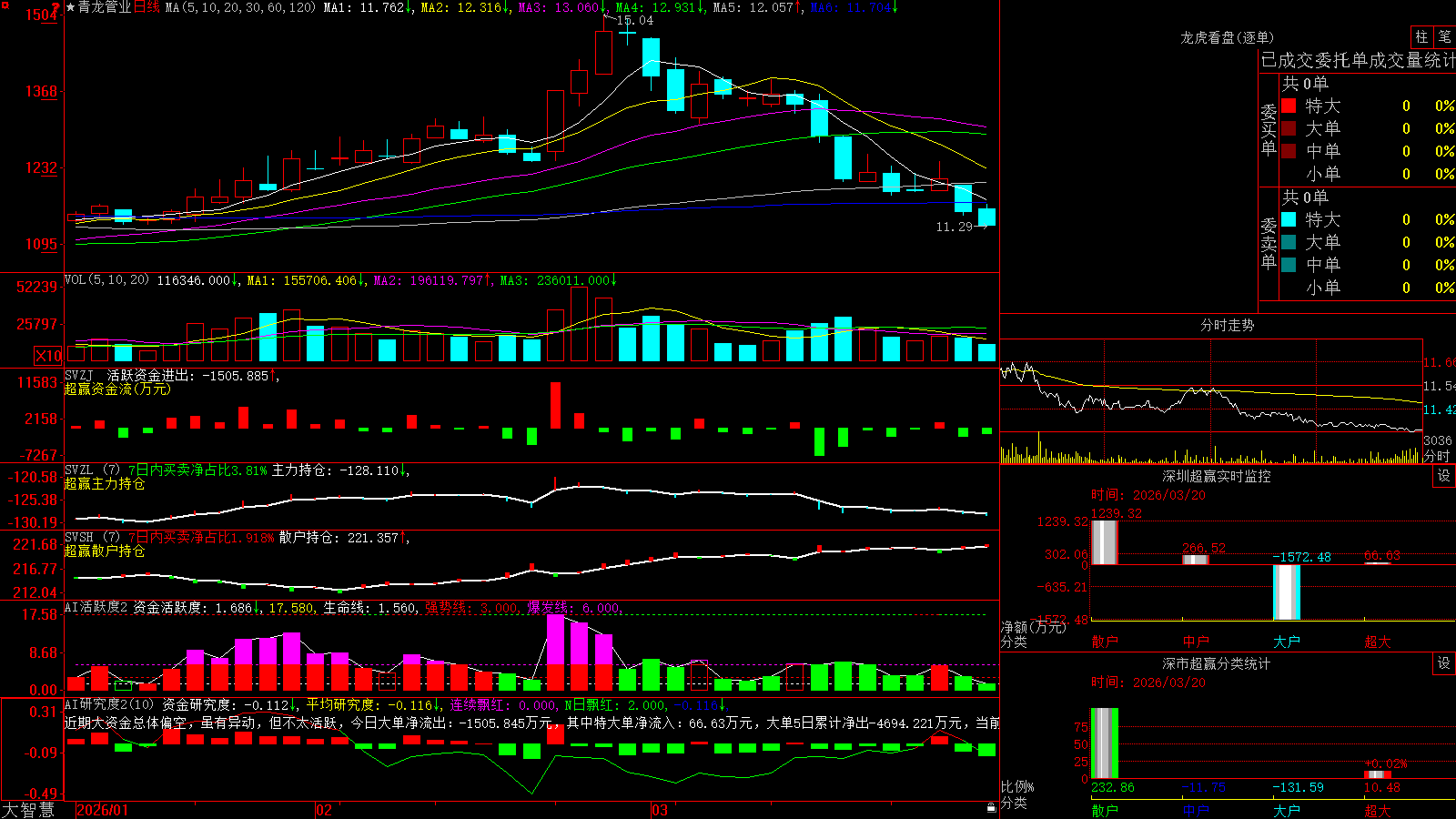Select the 龙虎看盘(逐单) panel title
This screenshot has width=1456, height=819.
(1228, 37)
